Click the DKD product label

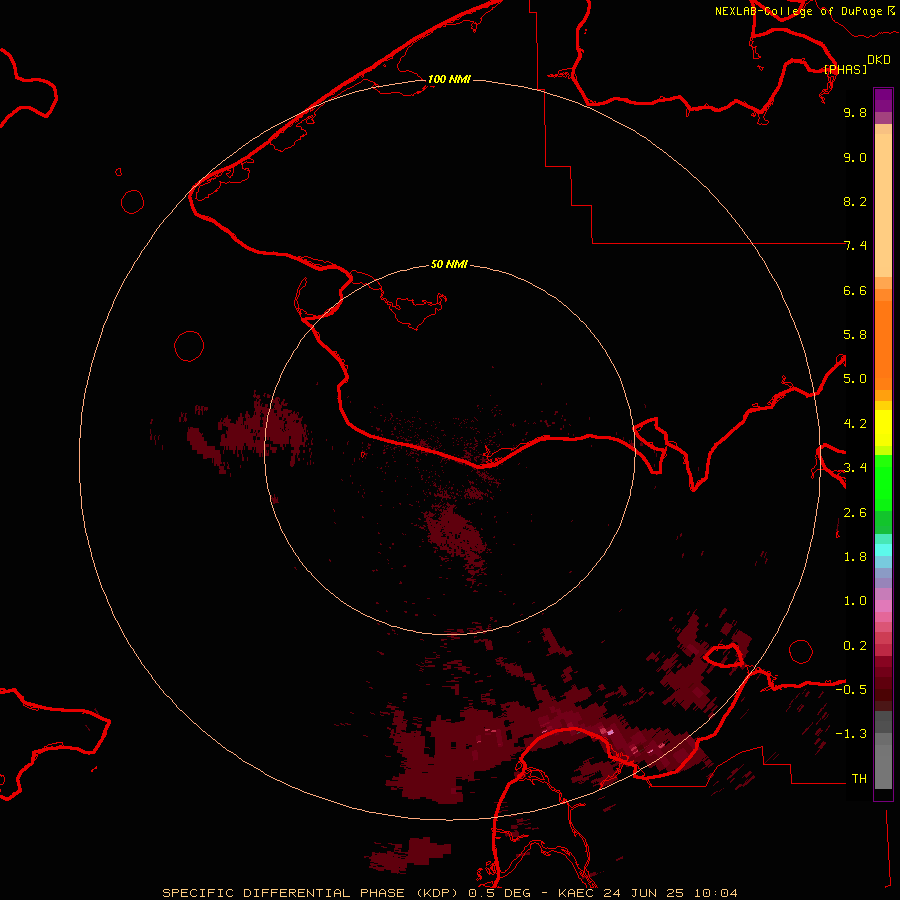pyautogui.click(x=879, y=59)
